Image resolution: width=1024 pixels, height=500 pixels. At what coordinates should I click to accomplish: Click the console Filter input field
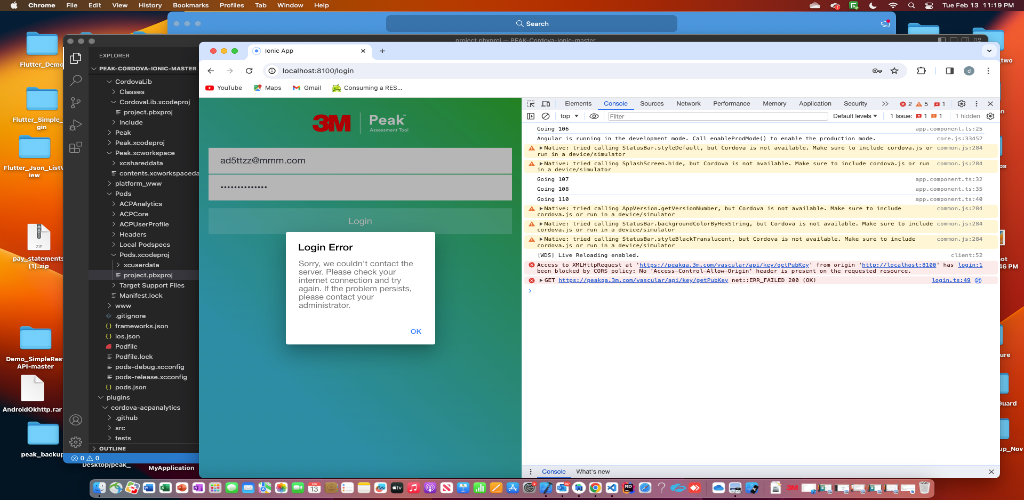pos(717,116)
